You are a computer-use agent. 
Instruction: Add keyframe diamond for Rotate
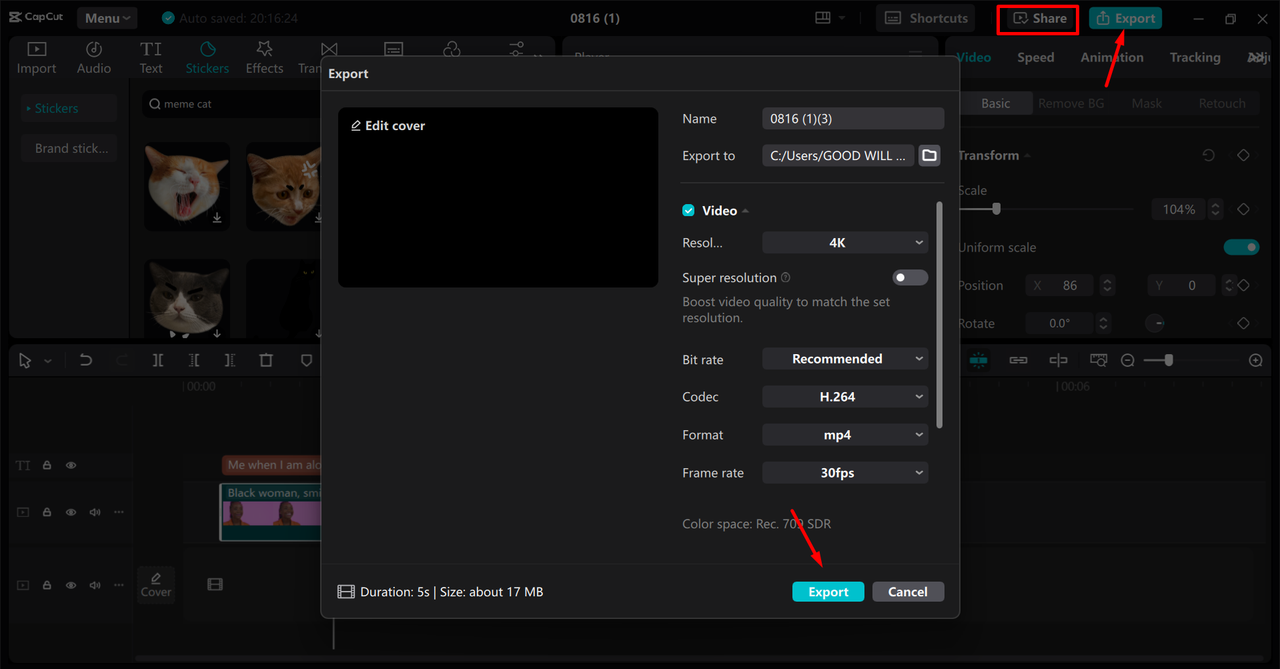point(1243,323)
